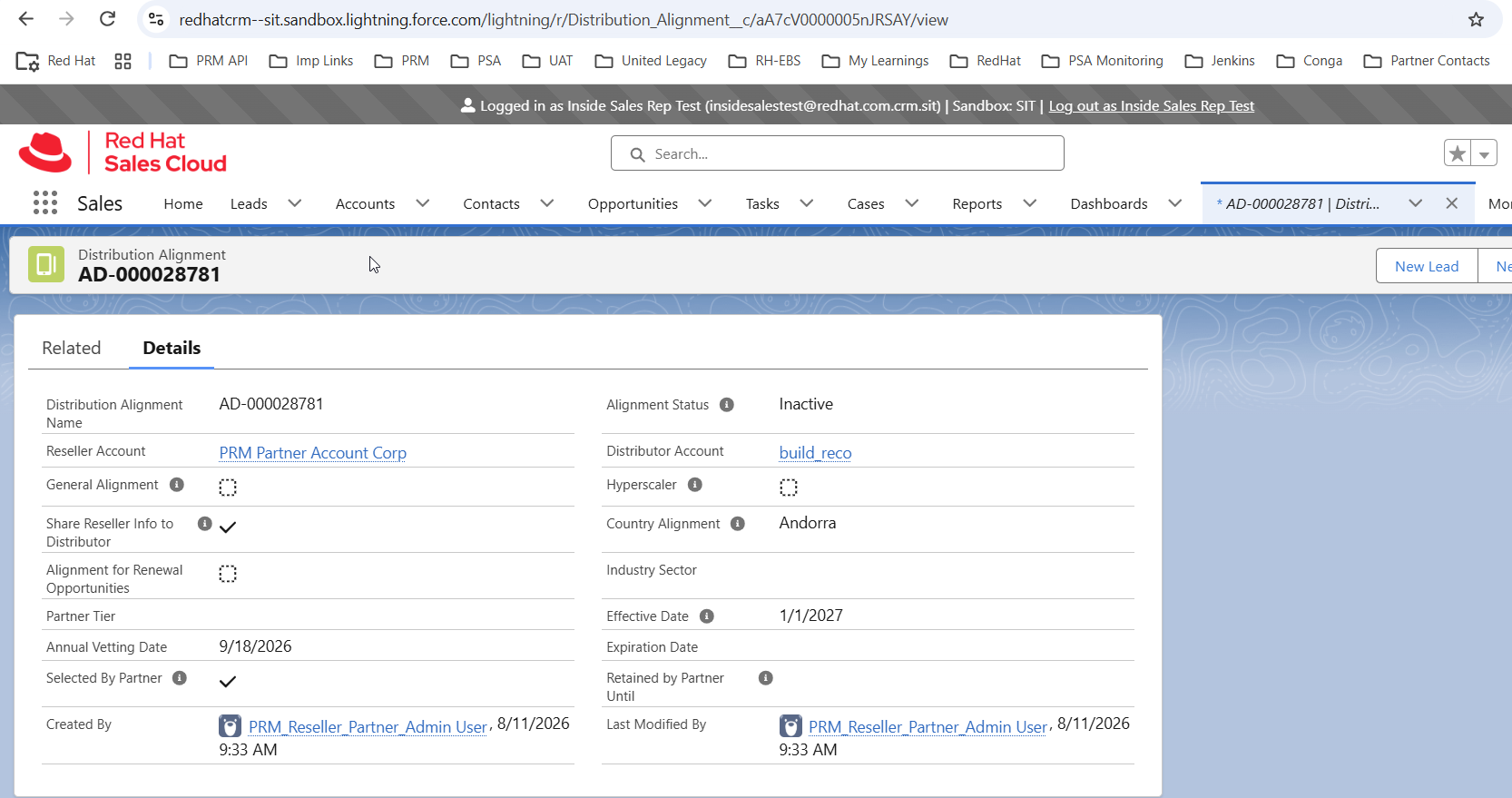Expand the Dashboards tab dropdown chevron
The width and height of the screenshot is (1512, 798).
pyautogui.click(x=1175, y=203)
